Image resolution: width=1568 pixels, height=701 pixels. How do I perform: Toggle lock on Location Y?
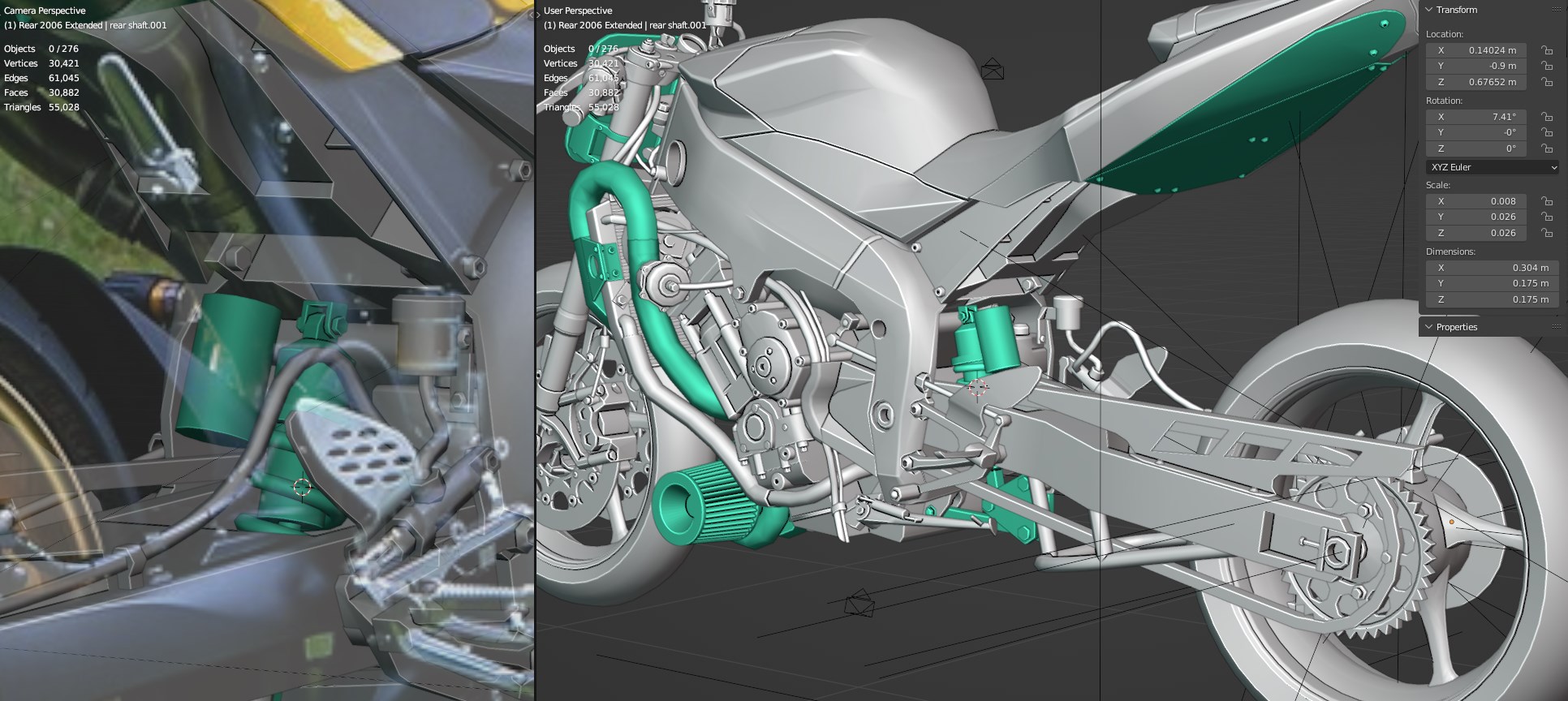tap(1547, 67)
